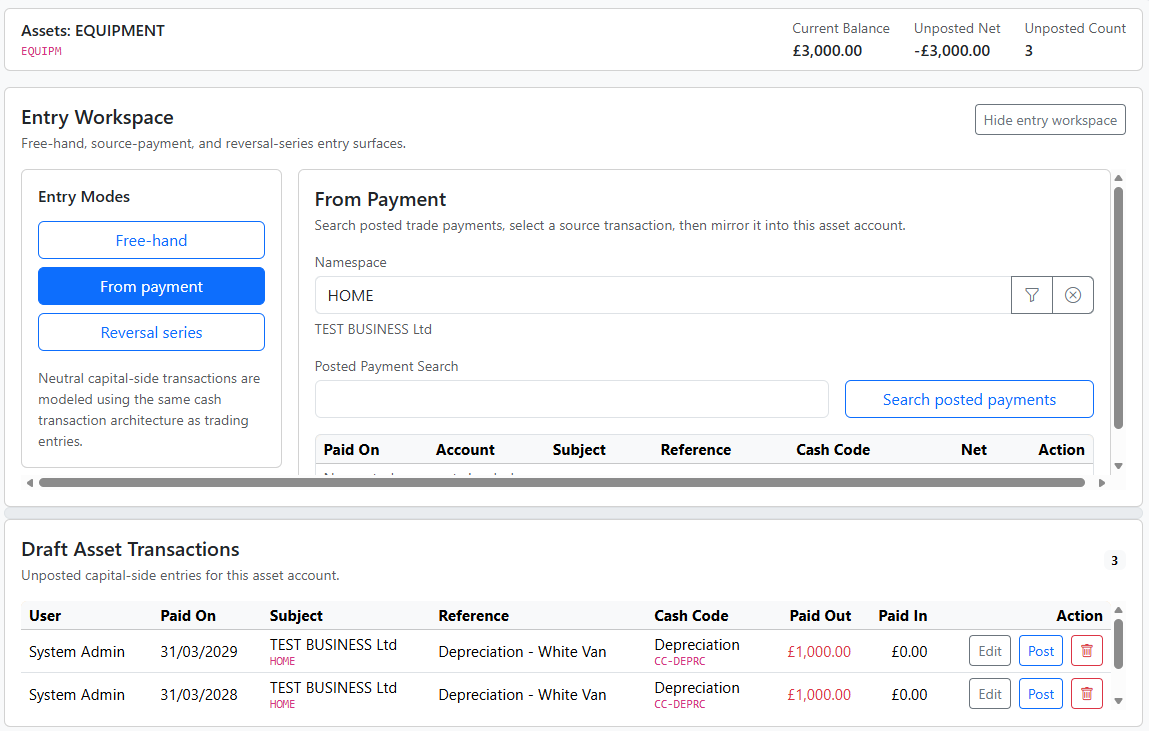The image size is (1149, 731).
Task: Click the draft table vertical scrollbar thumb
Action: coord(1118,644)
